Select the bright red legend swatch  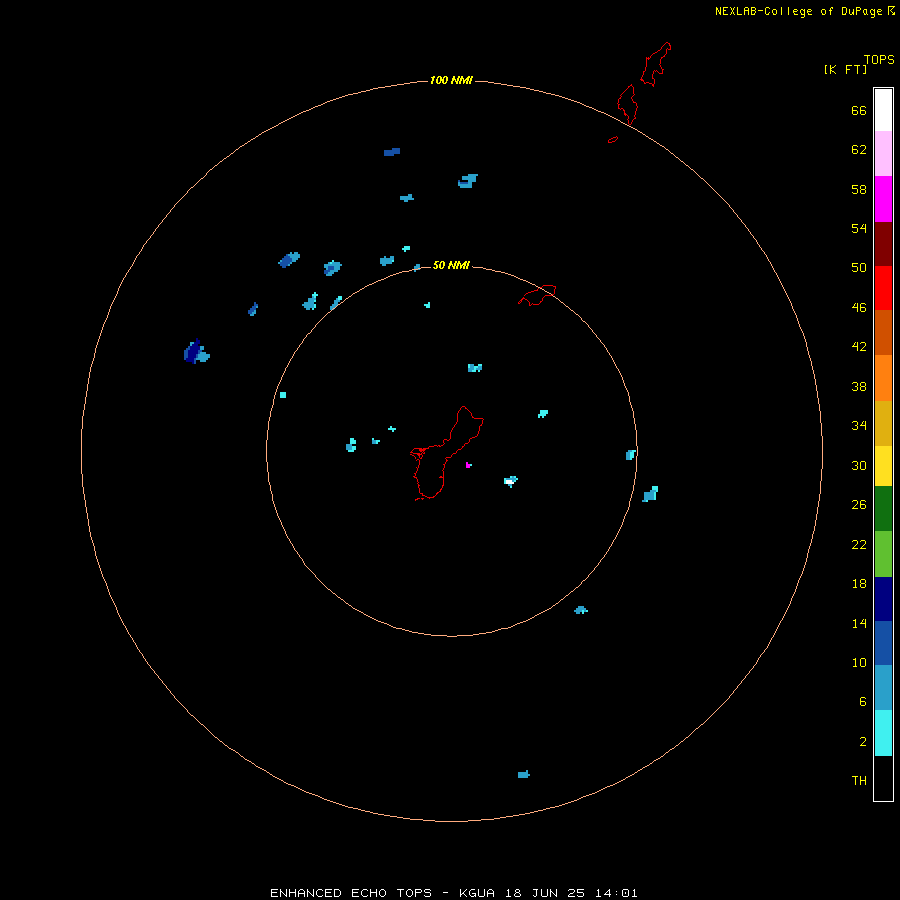pyautogui.click(x=883, y=288)
